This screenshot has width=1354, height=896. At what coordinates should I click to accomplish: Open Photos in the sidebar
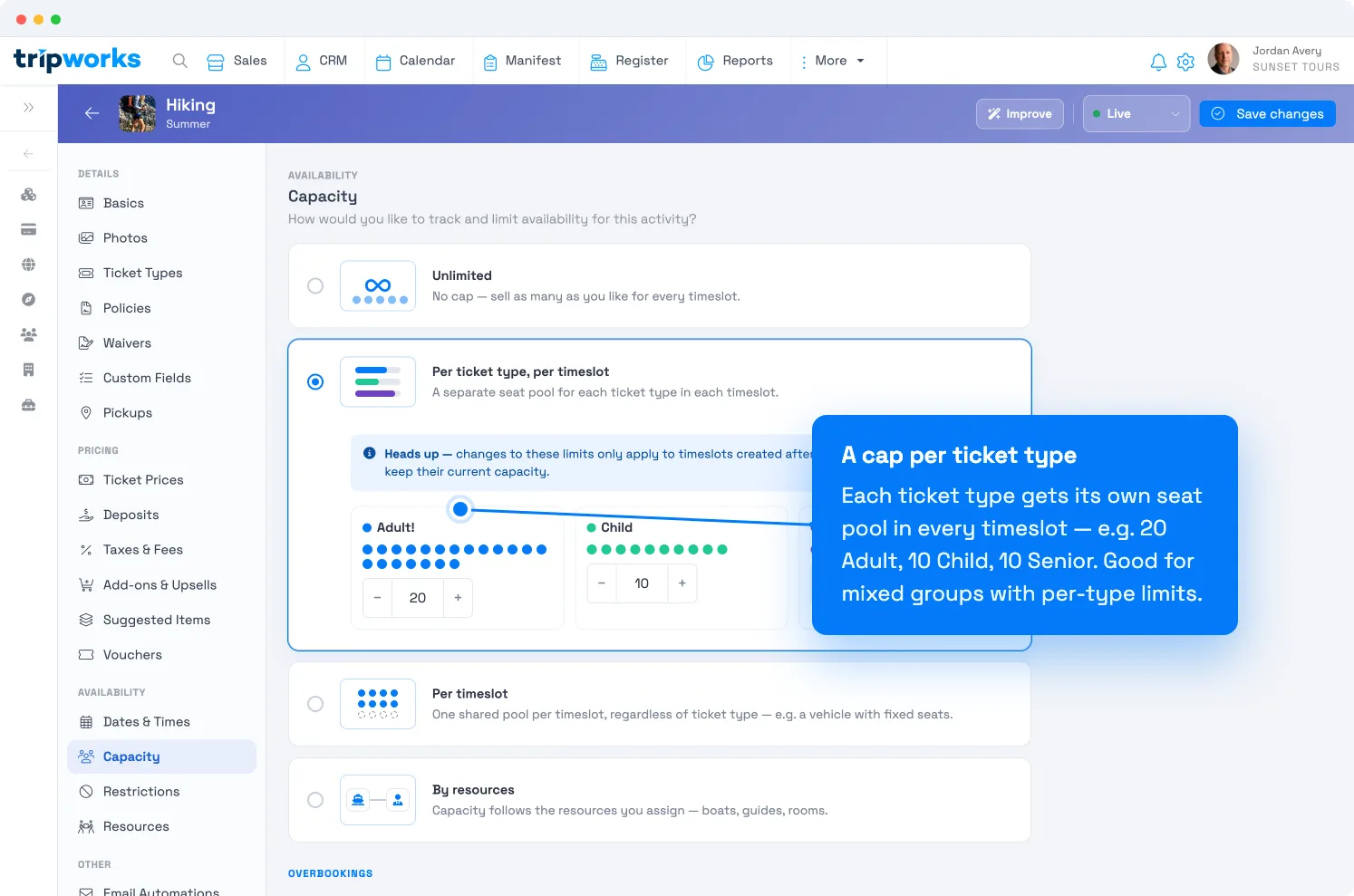coord(162,238)
